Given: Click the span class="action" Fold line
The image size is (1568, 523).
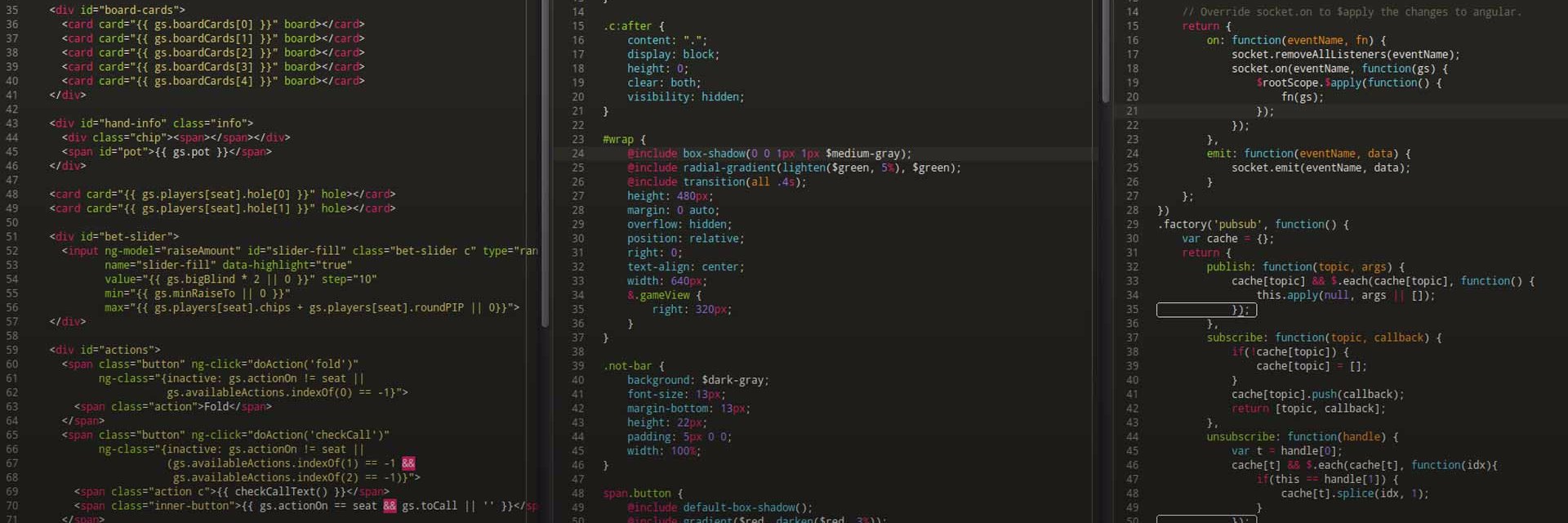Looking at the screenshot, I should click(x=173, y=407).
